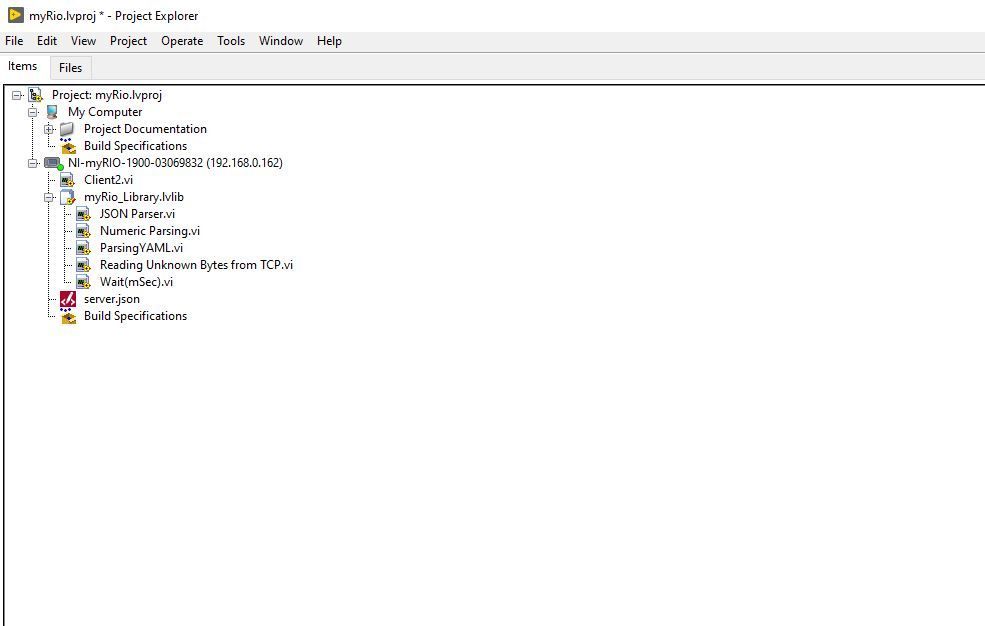Open the File menu
Screen dimensions: 985x626
pyautogui.click(x=14, y=41)
